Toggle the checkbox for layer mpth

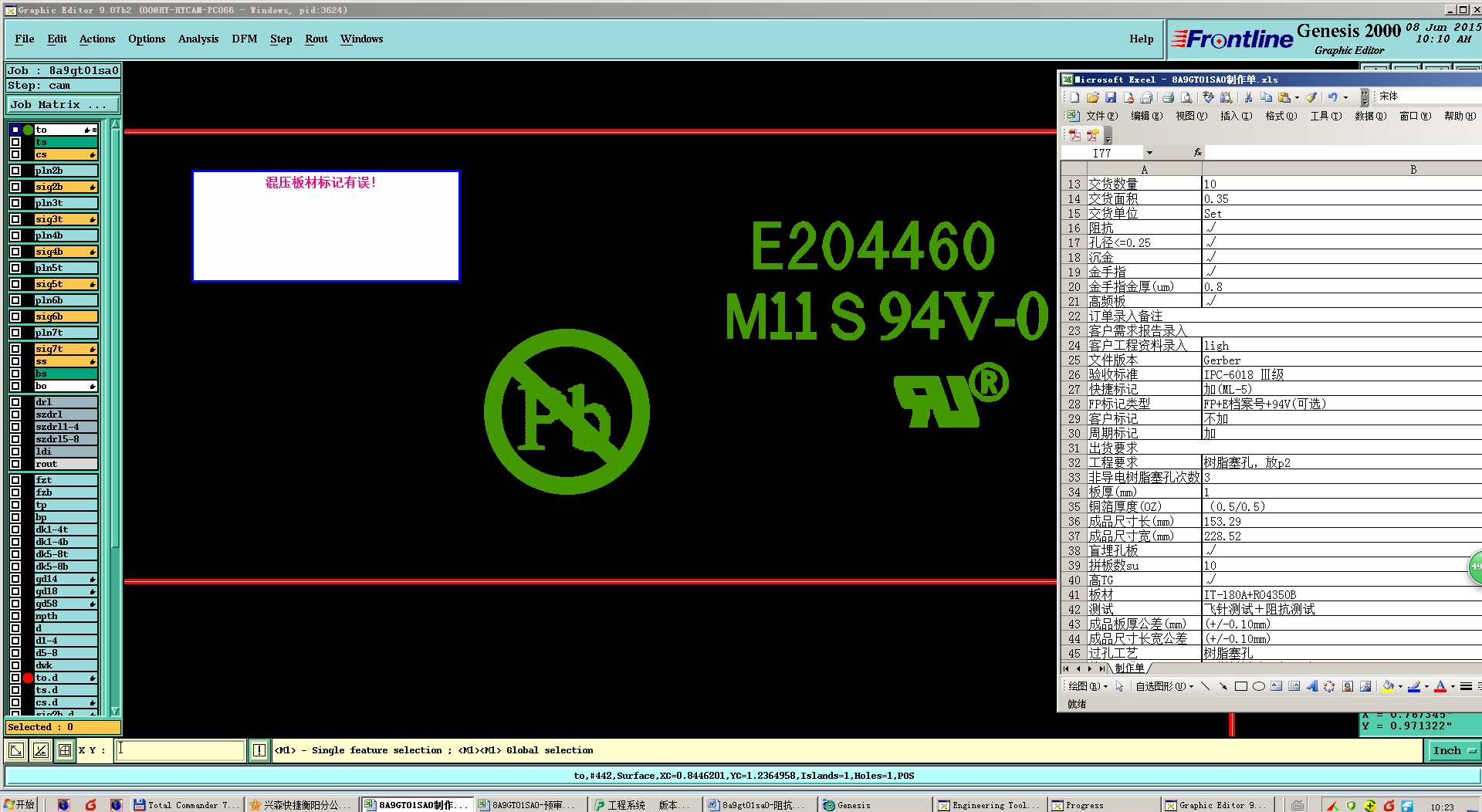tap(15, 616)
